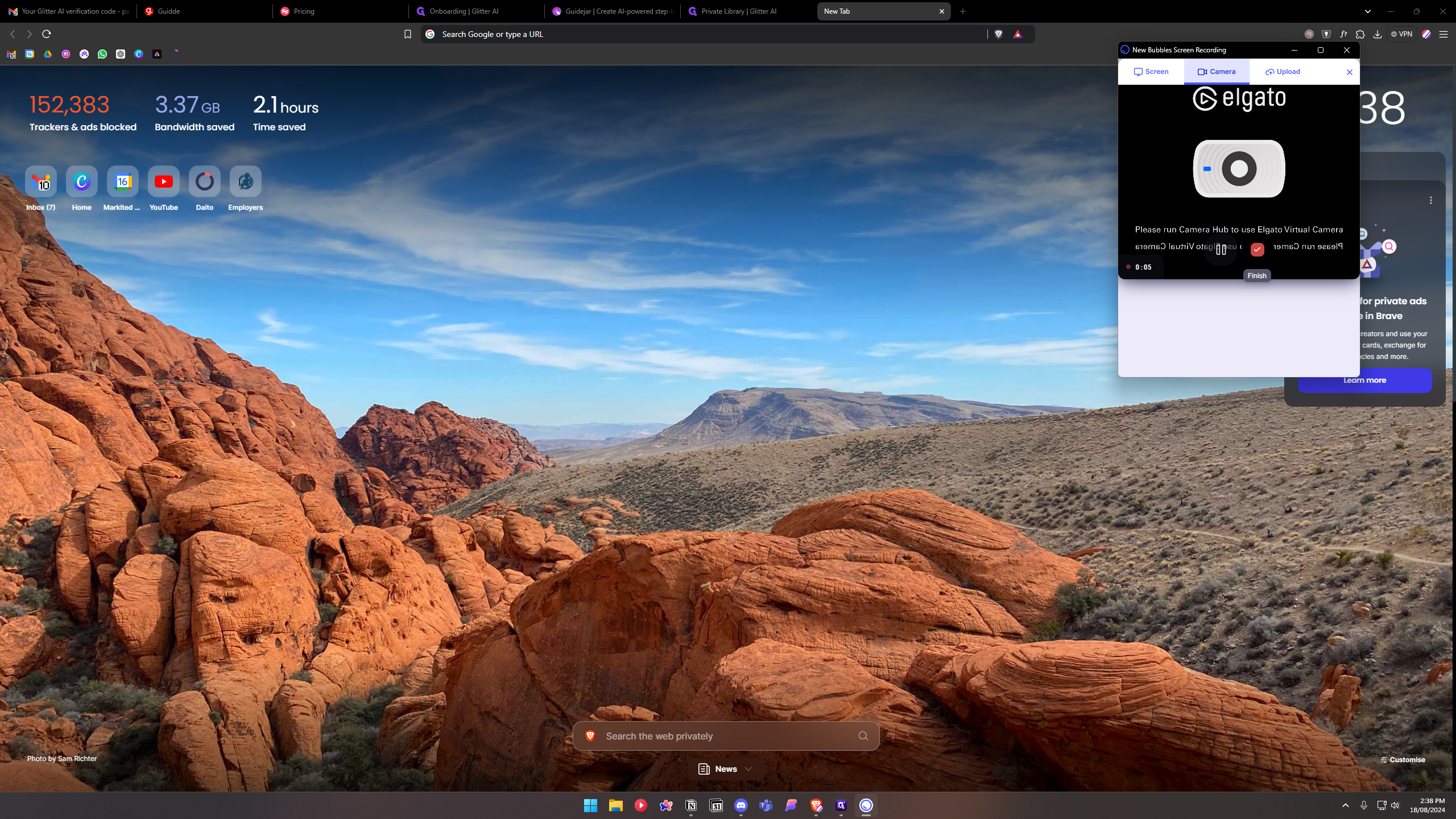Expand the tab search dropdown arrow

(1368, 11)
